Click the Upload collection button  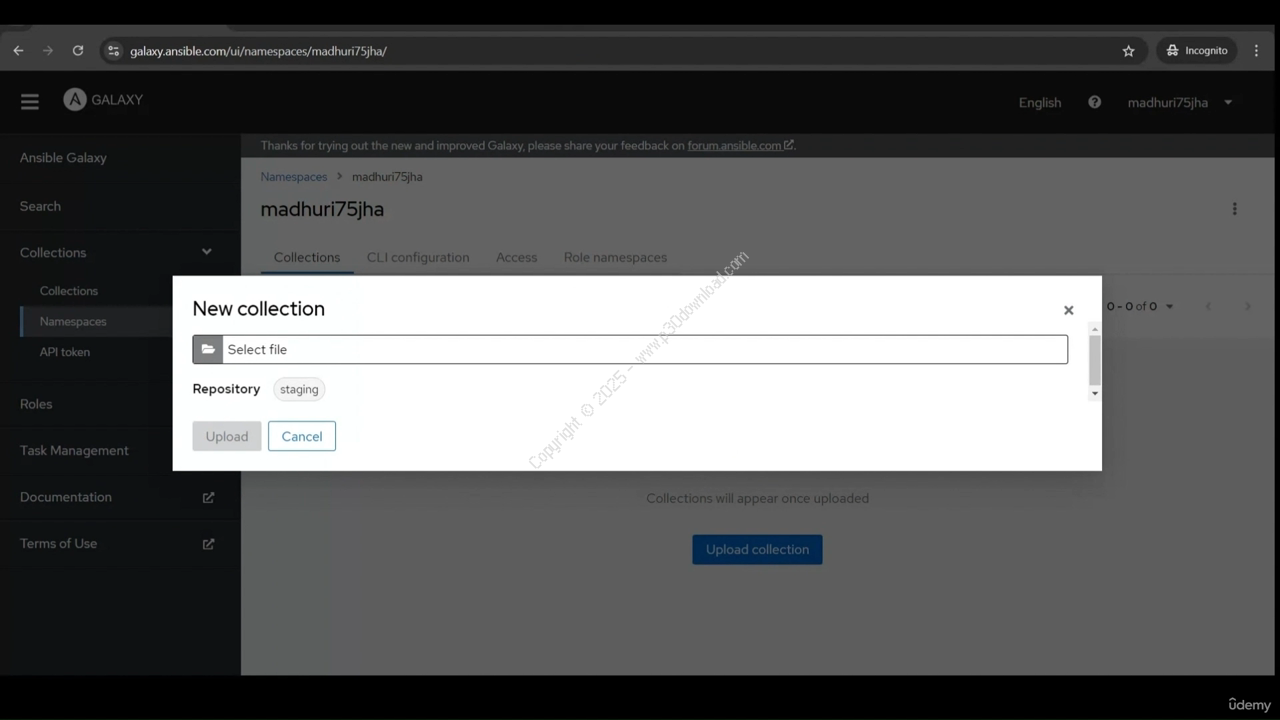tap(757, 549)
